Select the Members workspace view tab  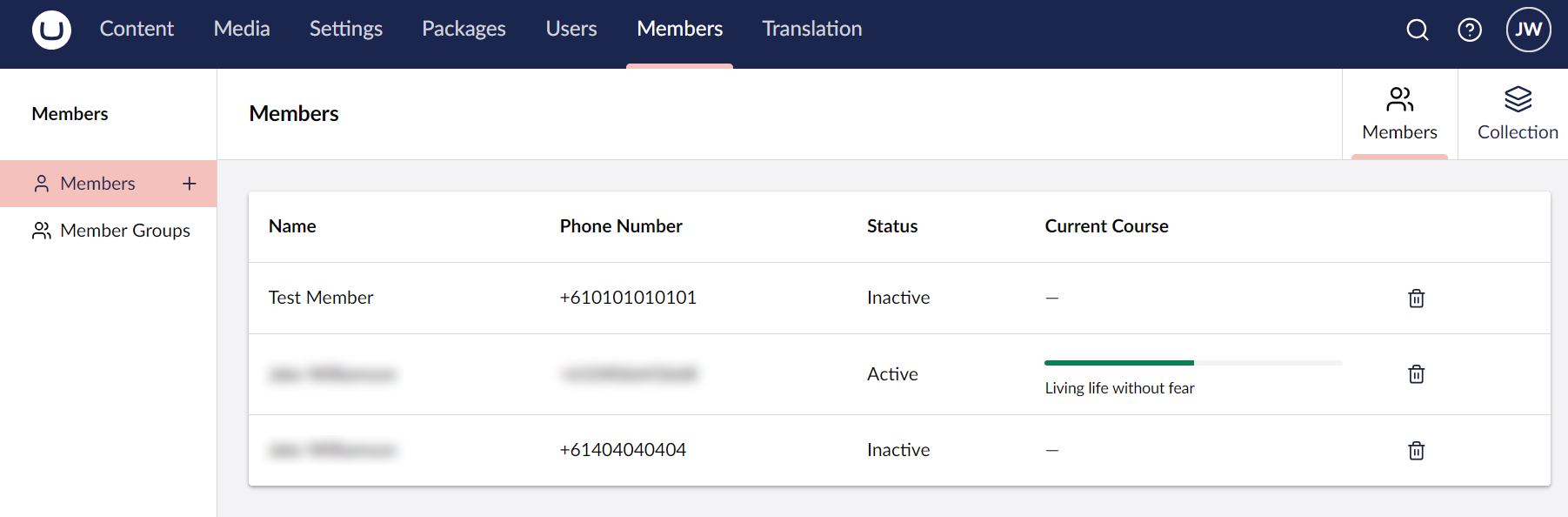[1399, 114]
